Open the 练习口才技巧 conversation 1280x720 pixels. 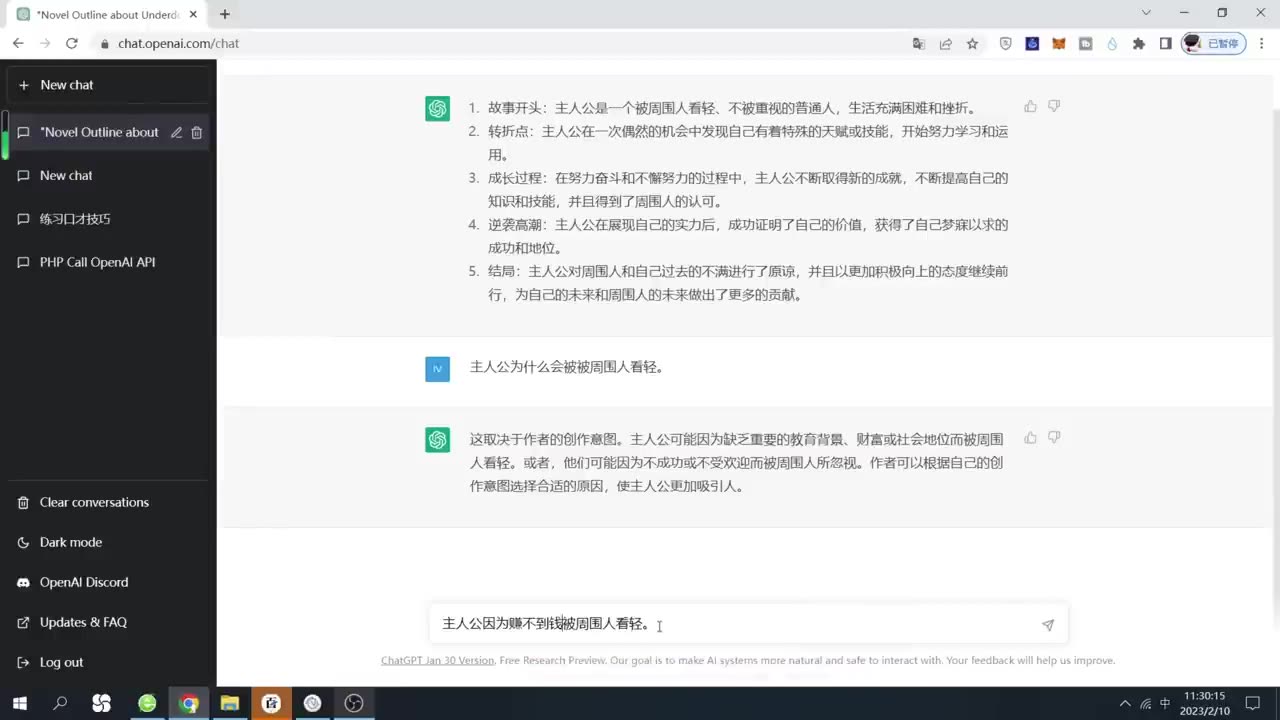[x=108, y=219]
